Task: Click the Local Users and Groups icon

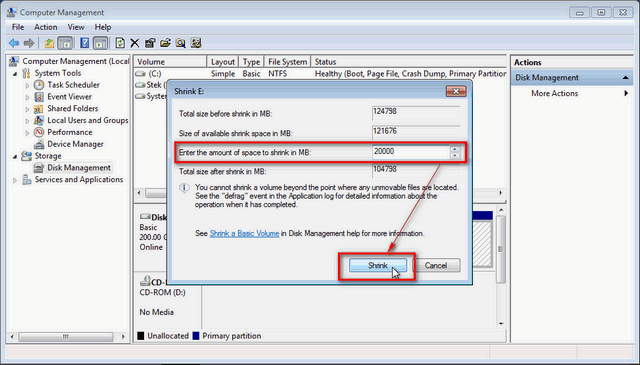Action: click(39, 120)
